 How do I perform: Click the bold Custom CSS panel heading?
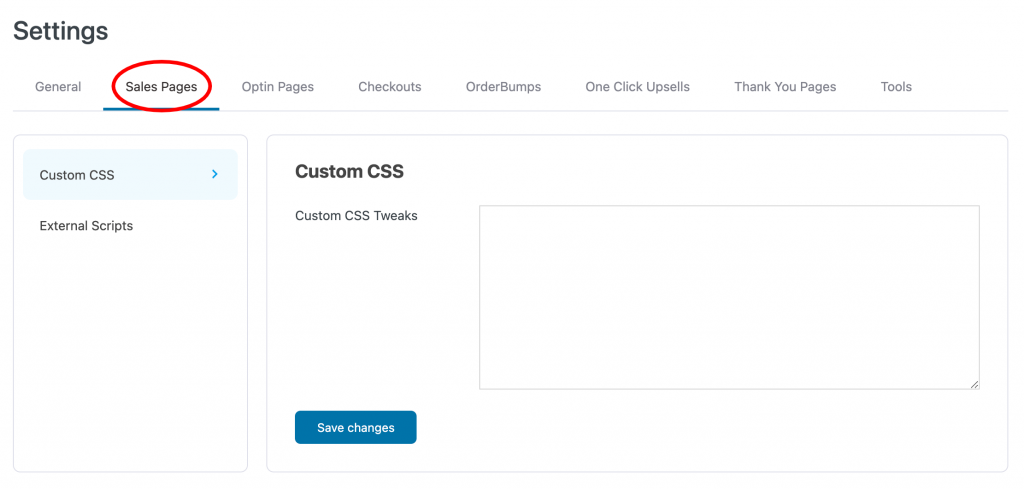point(349,172)
